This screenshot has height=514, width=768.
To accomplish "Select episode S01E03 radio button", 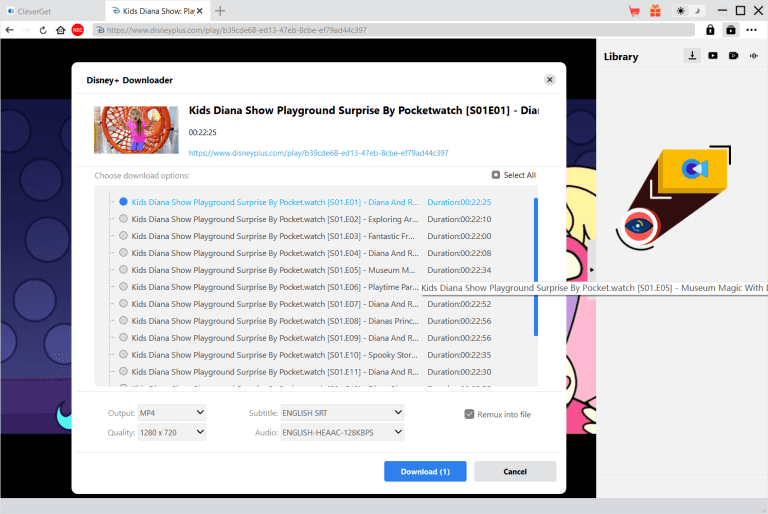I will click(x=123, y=236).
